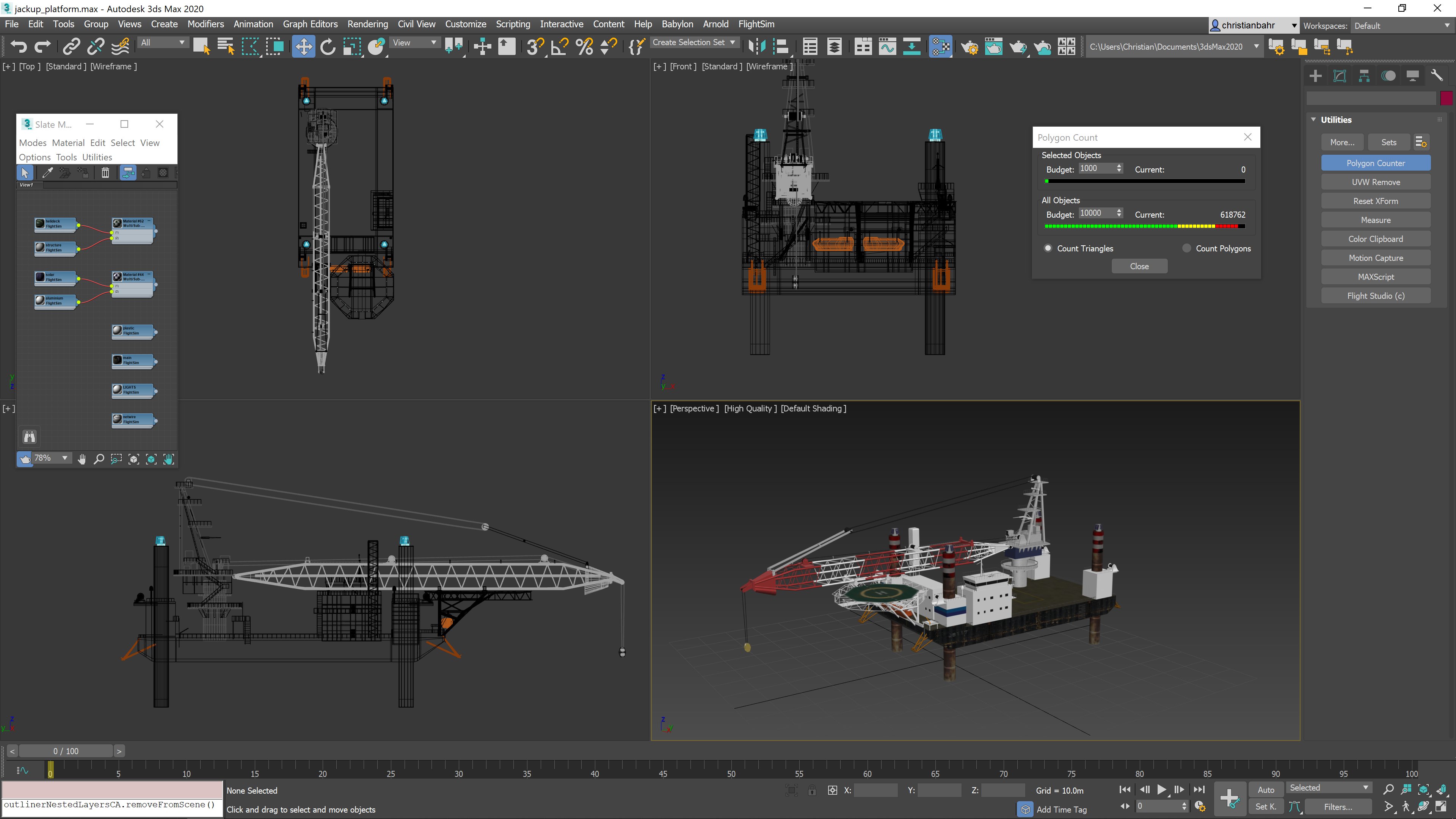The height and width of the screenshot is (819, 1456).
Task: Toggle the Angle Snap icon
Action: tap(560, 46)
